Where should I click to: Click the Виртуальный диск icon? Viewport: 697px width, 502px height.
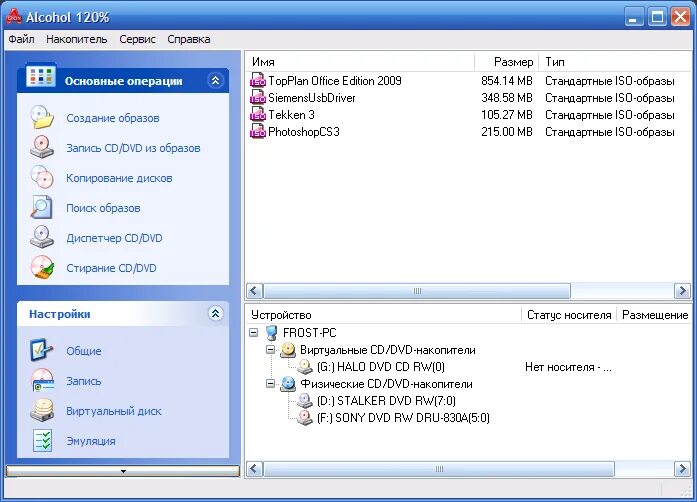click(42, 410)
